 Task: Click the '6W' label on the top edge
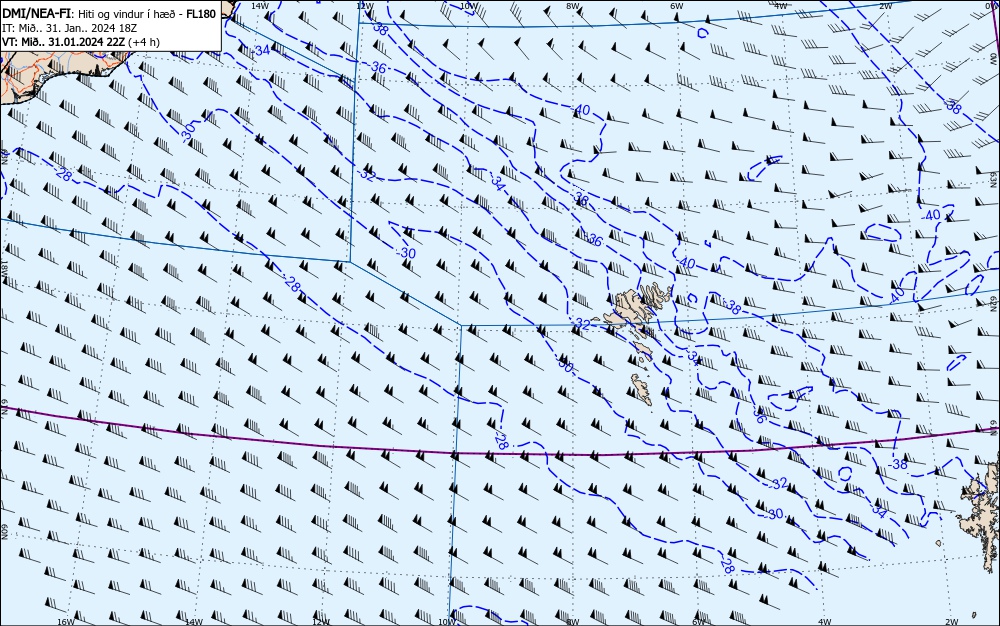(x=677, y=5)
